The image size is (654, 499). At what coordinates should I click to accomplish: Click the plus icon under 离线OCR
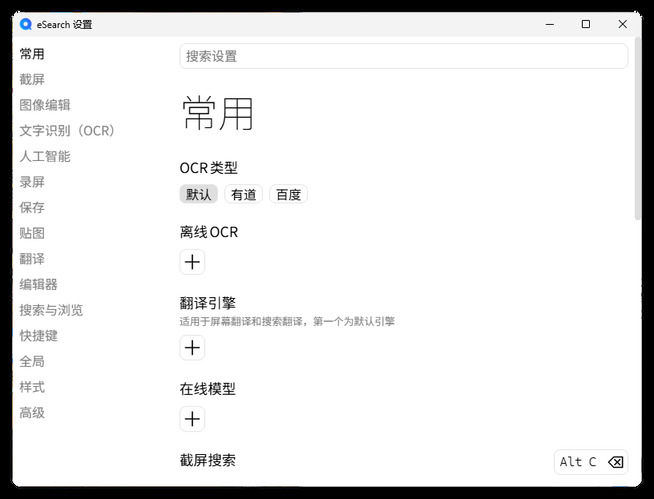(192, 262)
